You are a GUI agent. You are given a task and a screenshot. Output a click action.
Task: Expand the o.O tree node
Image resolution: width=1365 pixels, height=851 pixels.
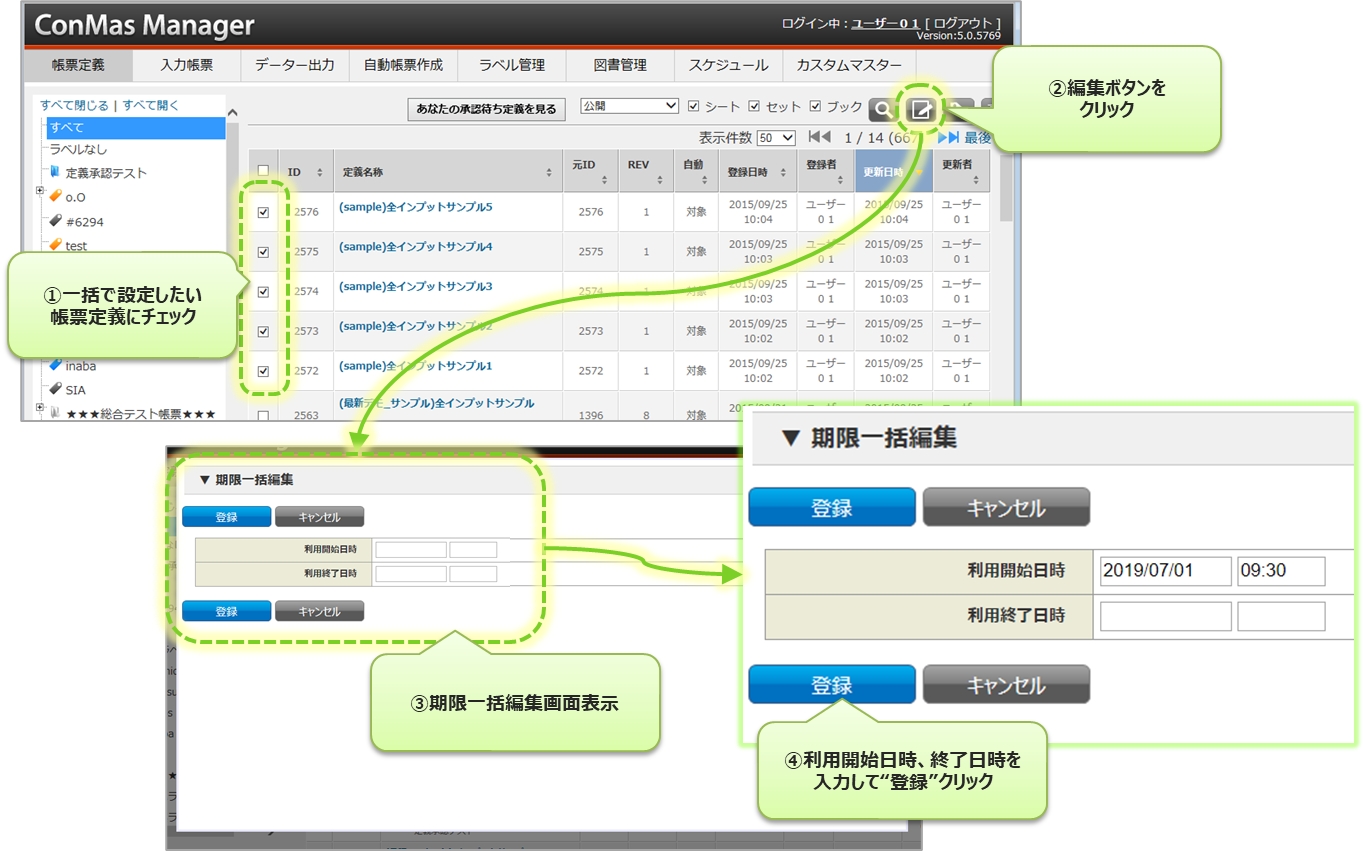40,191
